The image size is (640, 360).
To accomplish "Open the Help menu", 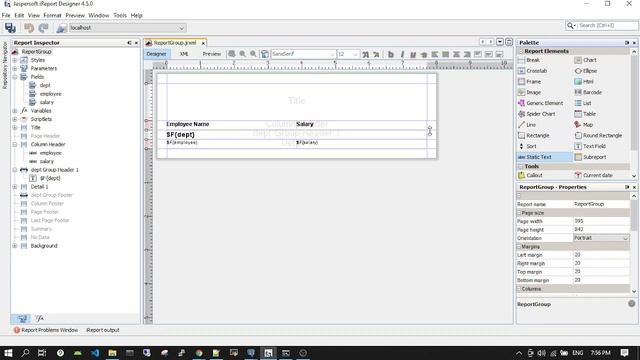I will click(x=137, y=16).
